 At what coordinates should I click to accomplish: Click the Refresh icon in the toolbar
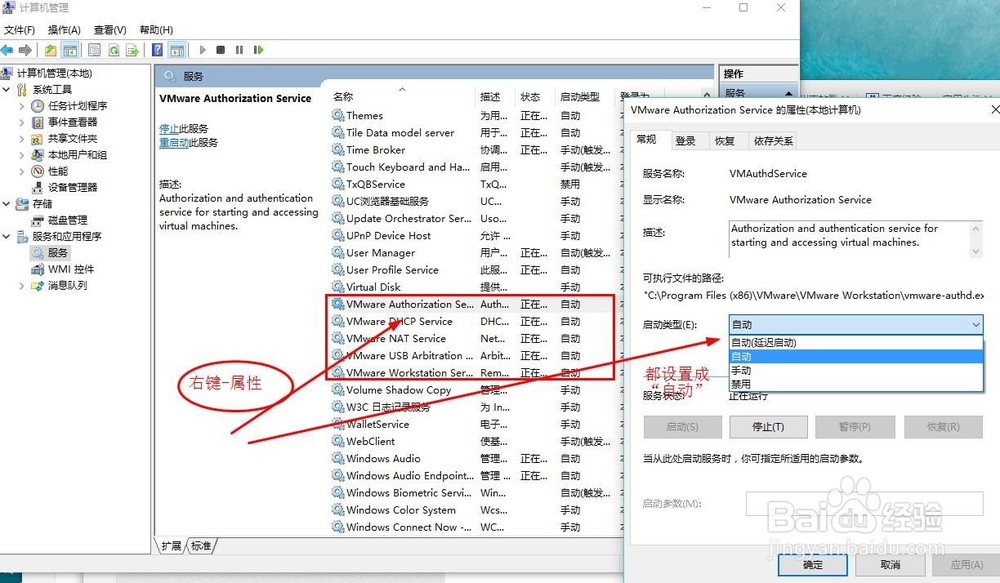click(x=113, y=49)
